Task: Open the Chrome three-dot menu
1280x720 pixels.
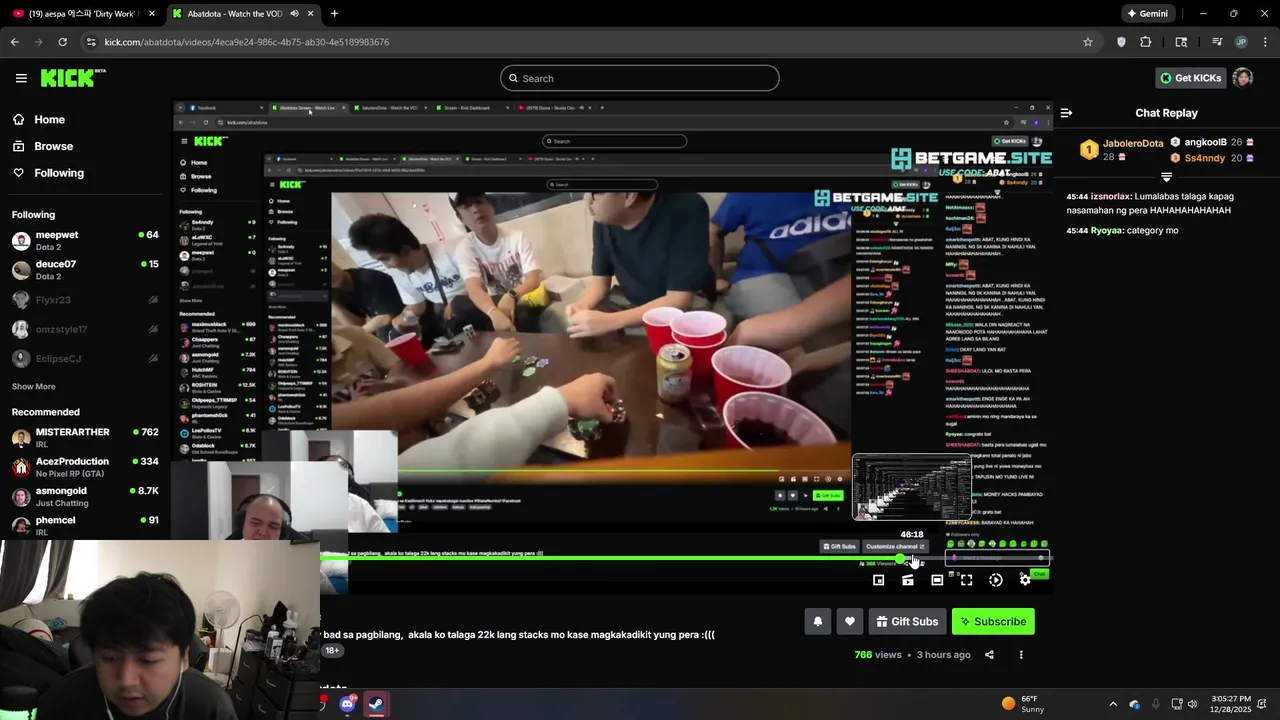Action: point(1266,42)
